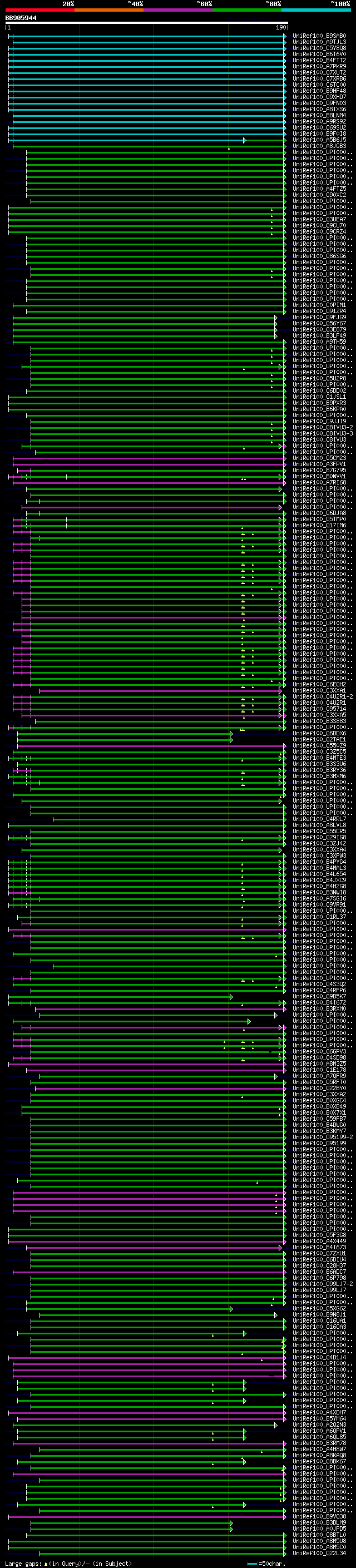356x1568 pixels.
Task: Select hit label UniRef100_Q7XUT2
Action: [319, 72]
